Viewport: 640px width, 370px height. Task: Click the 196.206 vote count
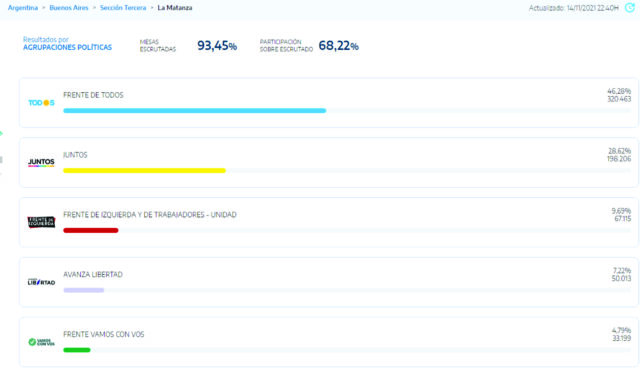pos(619,159)
